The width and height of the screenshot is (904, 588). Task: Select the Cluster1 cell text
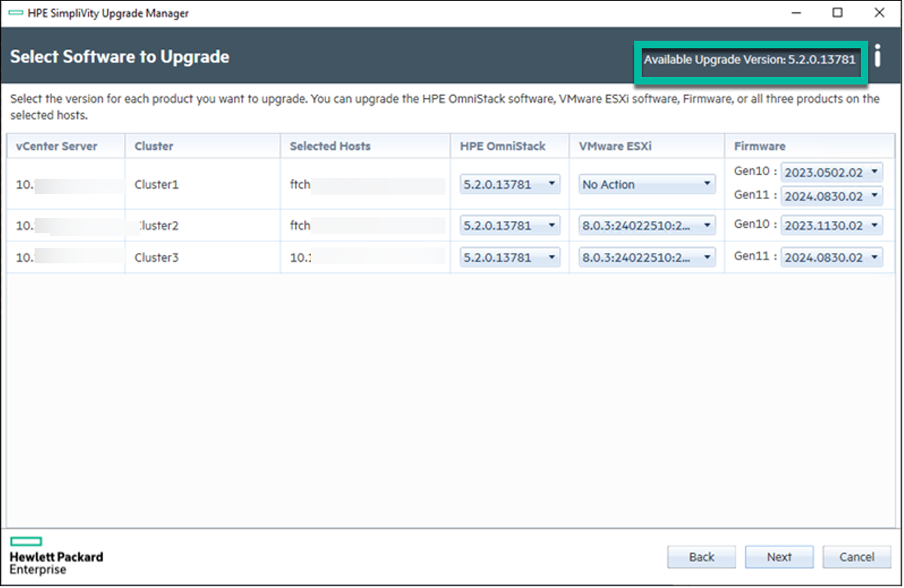tap(156, 184)
